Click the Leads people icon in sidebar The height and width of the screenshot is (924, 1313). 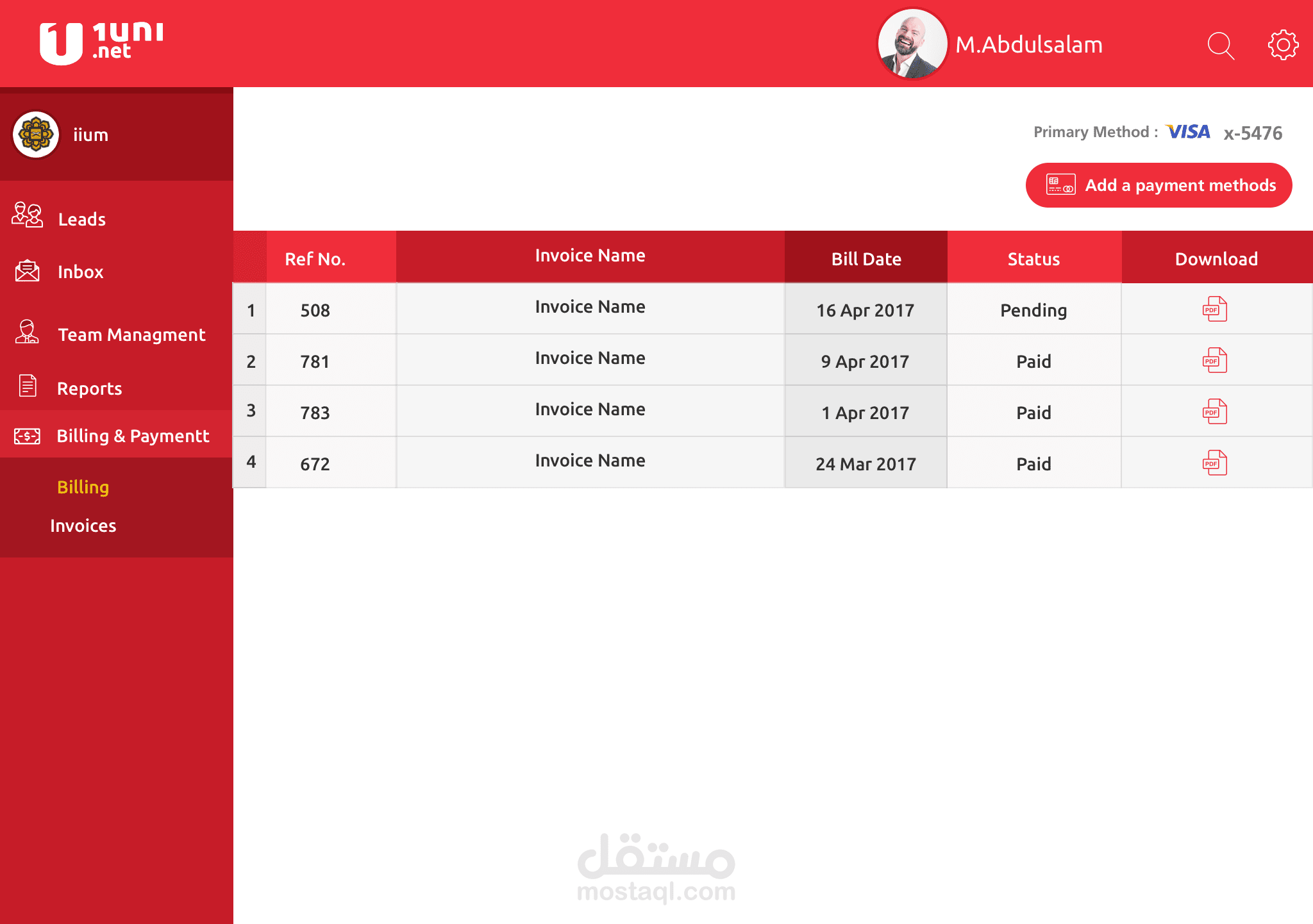point(27,215)
